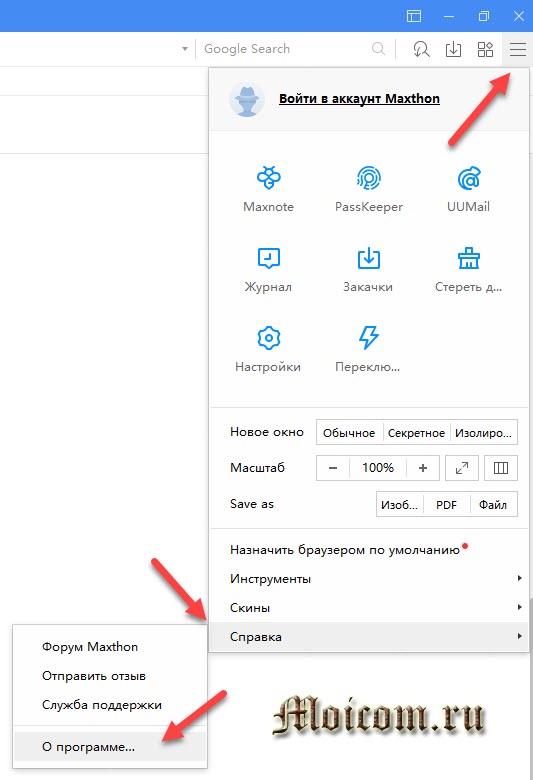The width and height of the screenshot is (533, 780).
Task: Click the undo/reopen page toolbar icon
Action: (422, 49)
